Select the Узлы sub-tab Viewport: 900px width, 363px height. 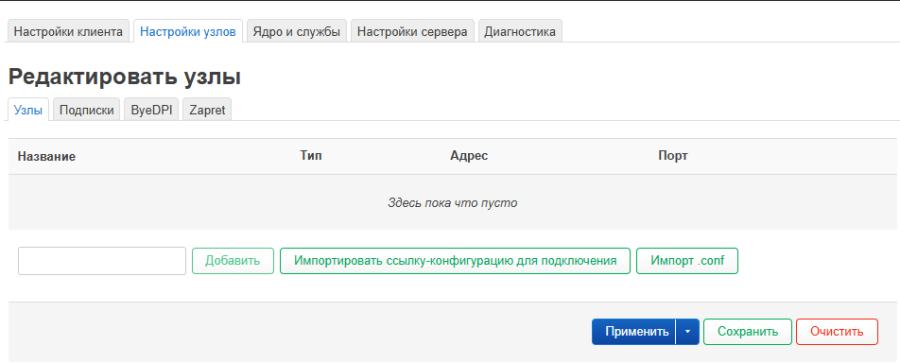[x=28, y=110]
